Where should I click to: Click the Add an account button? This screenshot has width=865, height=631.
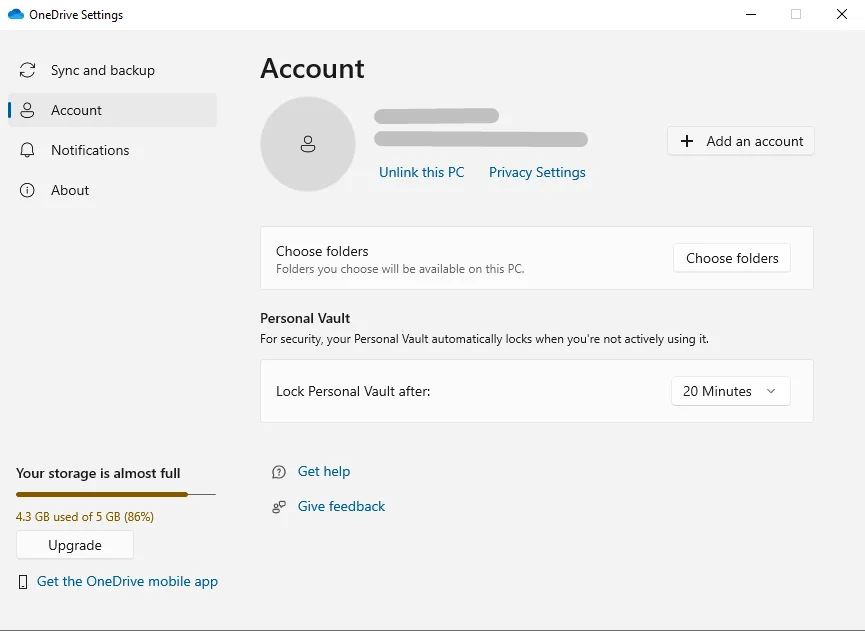[x=741, y=141]
